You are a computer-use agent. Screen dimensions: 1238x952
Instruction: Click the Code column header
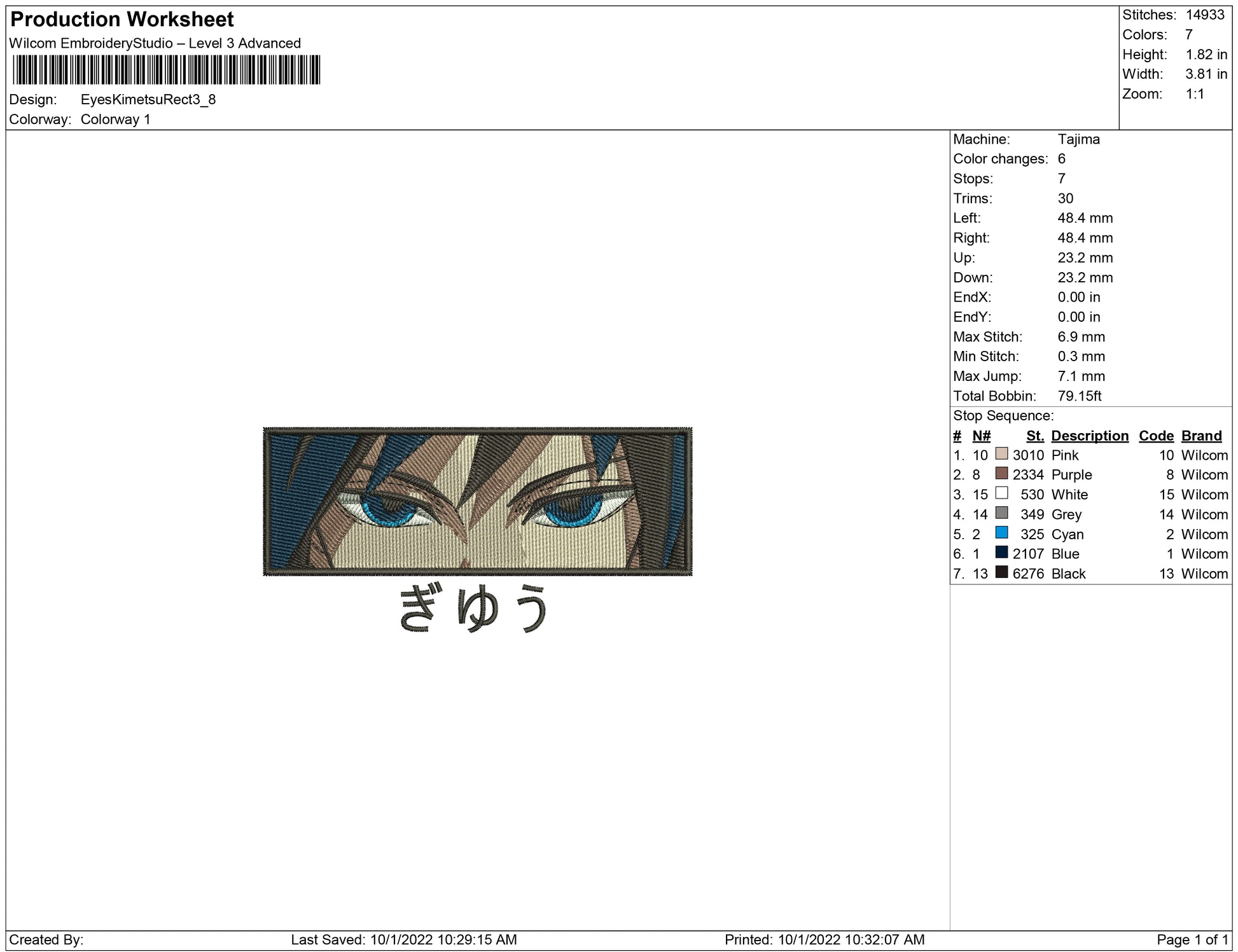(x=1155, y=436)
